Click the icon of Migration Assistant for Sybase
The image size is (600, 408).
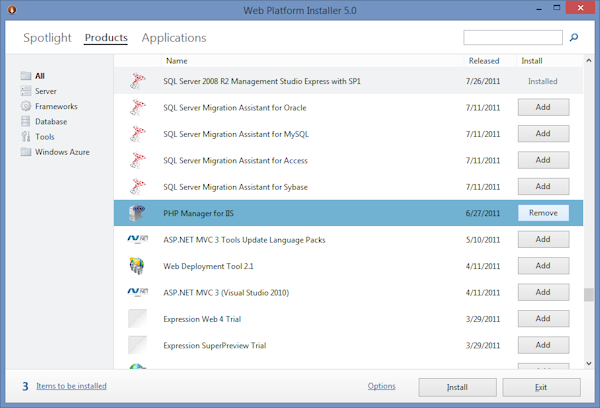point(138,186)
